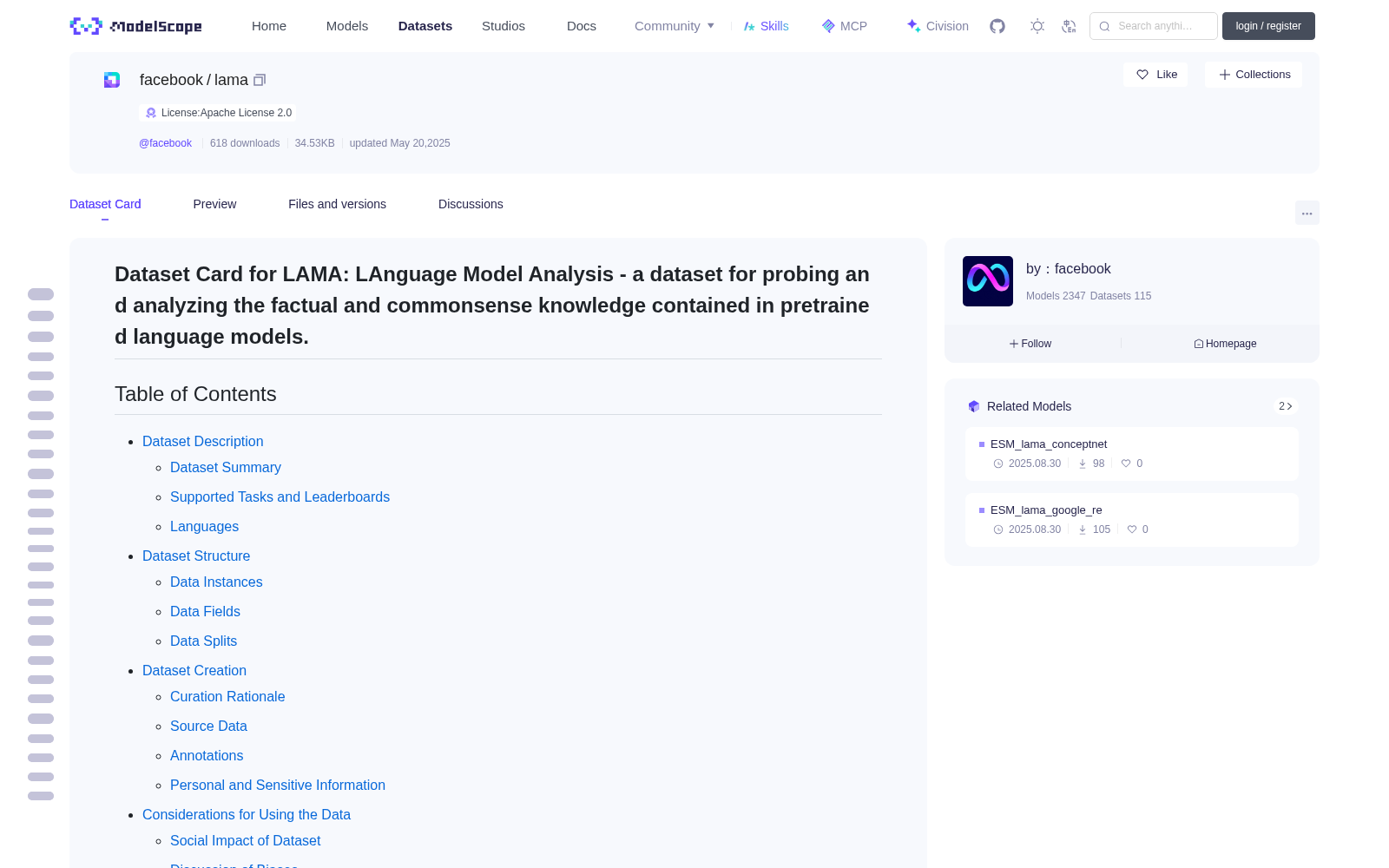
Task: Open the Data Instances link
Action: 216,582
